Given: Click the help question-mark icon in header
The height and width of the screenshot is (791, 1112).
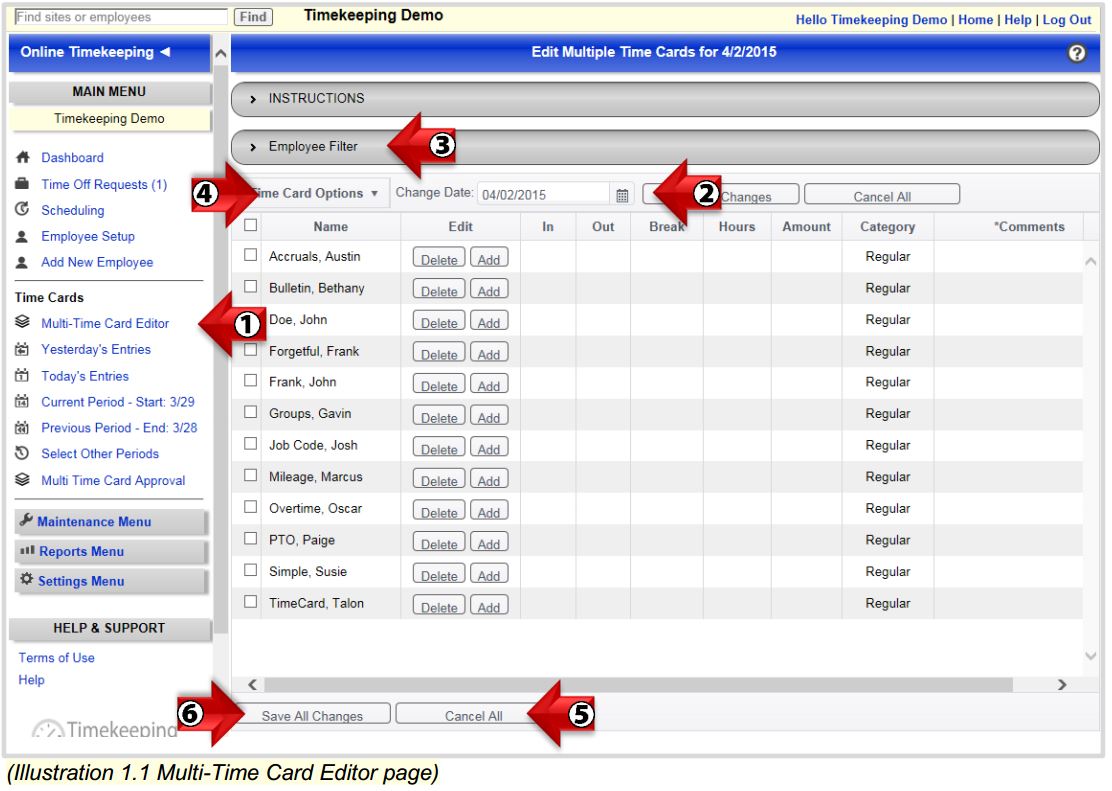Looking at the screenshot, I should pos(1075,51).
